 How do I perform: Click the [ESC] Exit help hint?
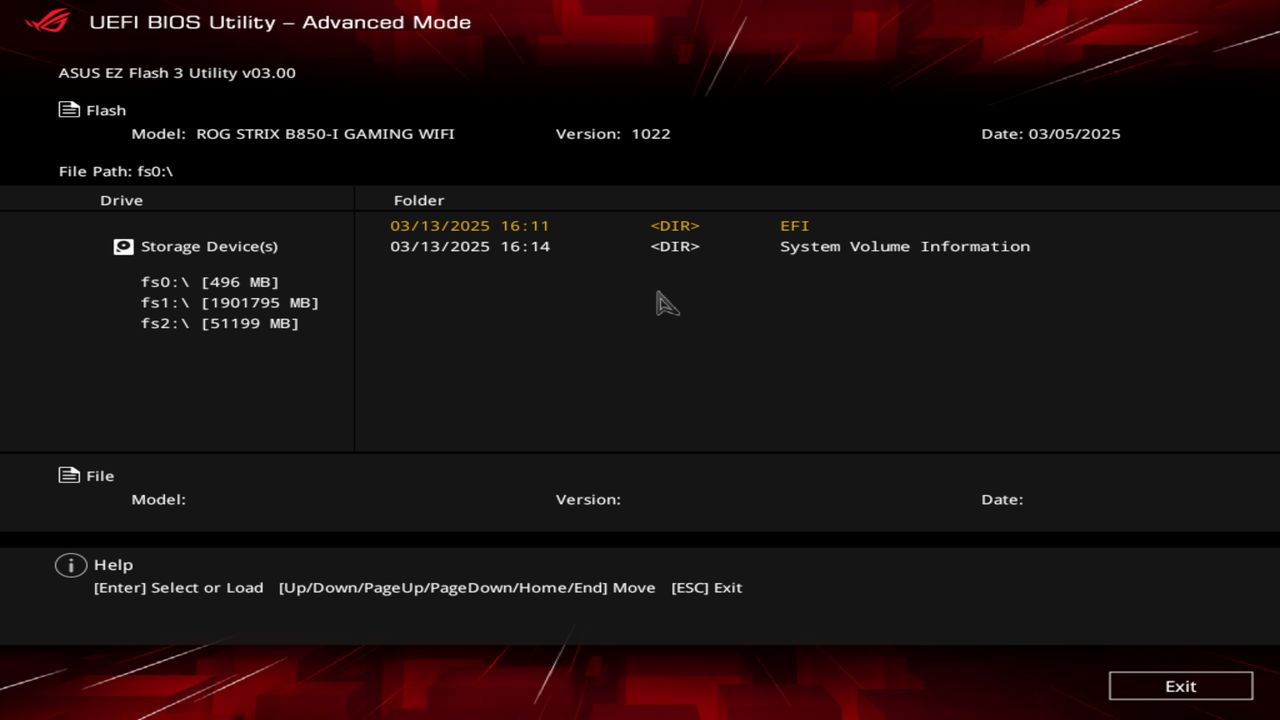point(707,588)
